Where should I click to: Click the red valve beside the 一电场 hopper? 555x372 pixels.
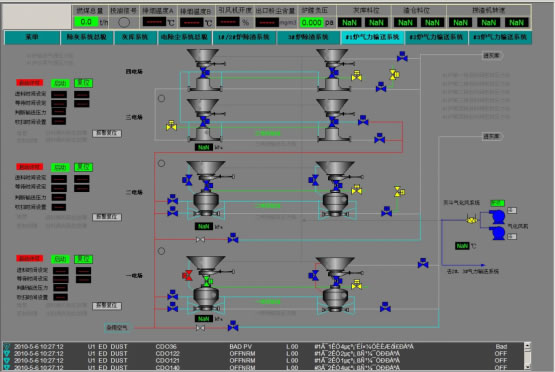point(187,275)
